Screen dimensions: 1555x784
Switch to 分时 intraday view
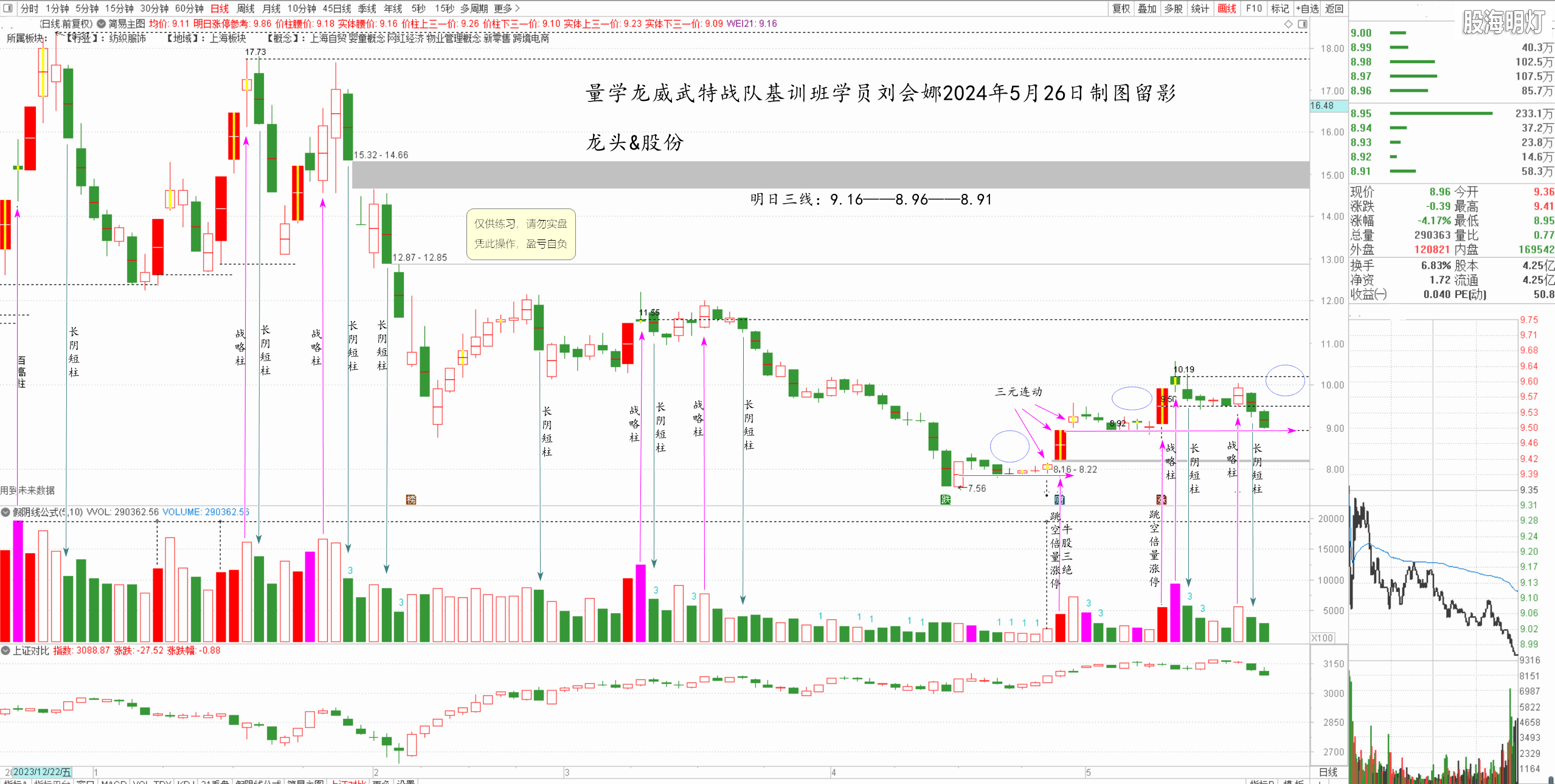tap(29, 8)
